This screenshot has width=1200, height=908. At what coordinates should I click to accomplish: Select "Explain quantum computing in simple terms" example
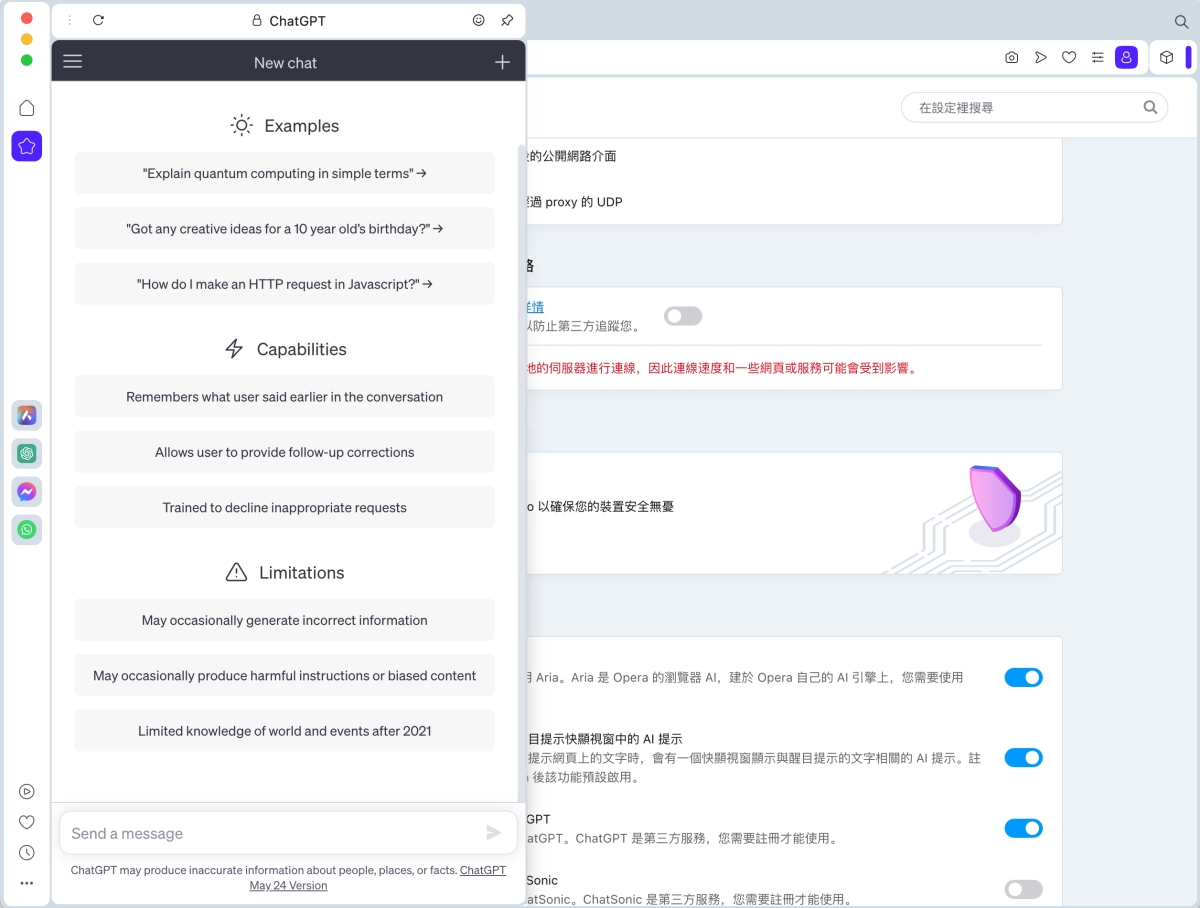(x=284, y=173)
